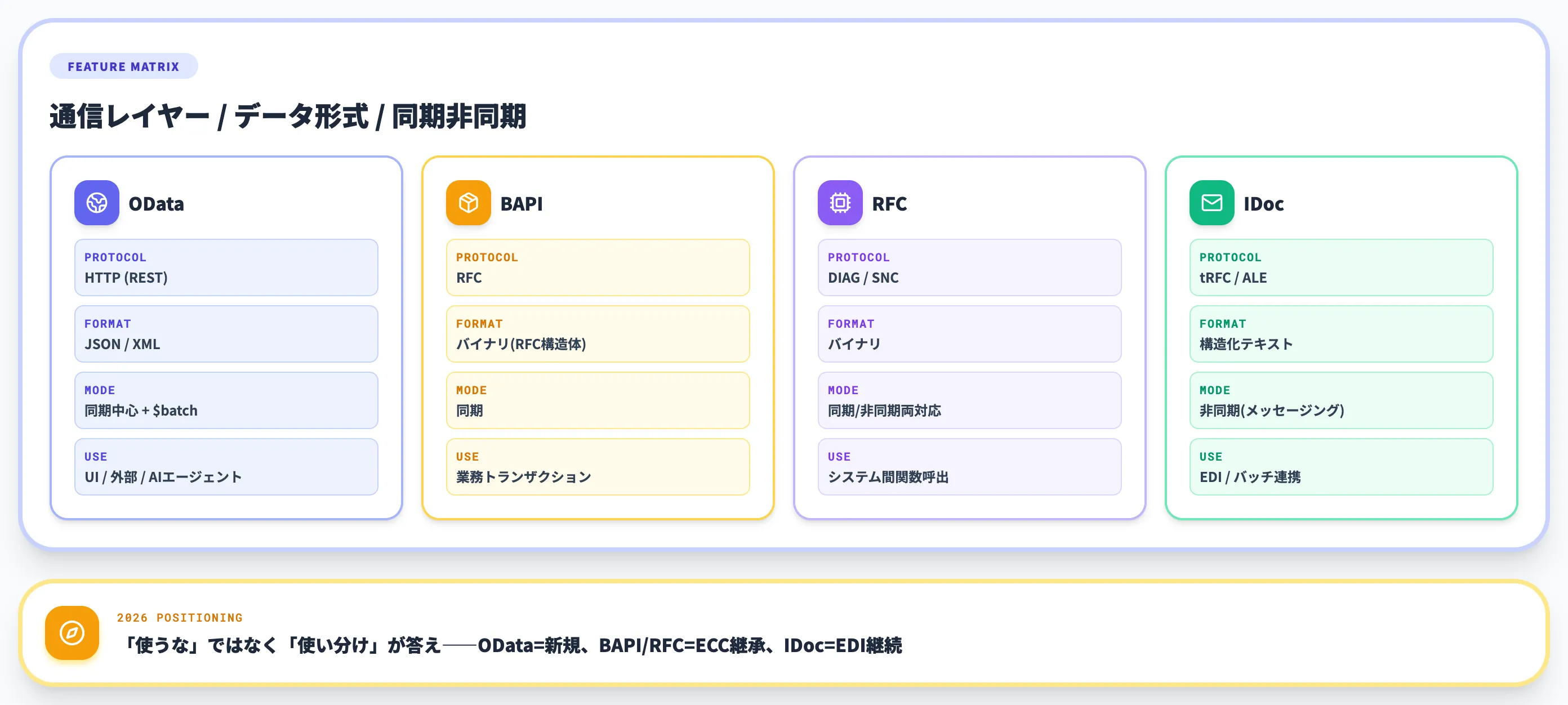Select the DIAG / SNC protocol field
The image size is (1568, 705).
pyautogui.click(x=970, y=267)
